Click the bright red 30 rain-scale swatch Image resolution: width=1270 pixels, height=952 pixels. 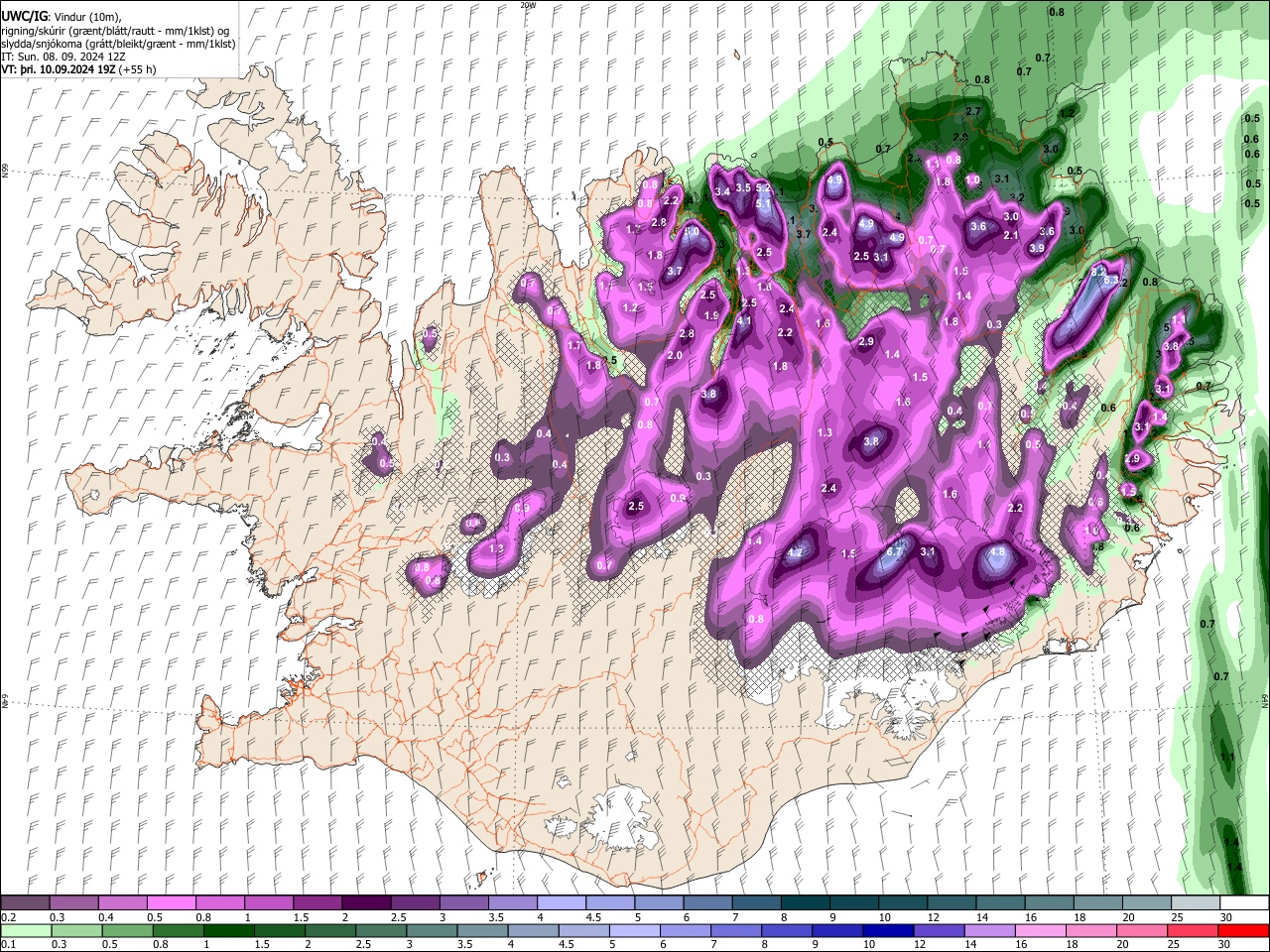1243,931
